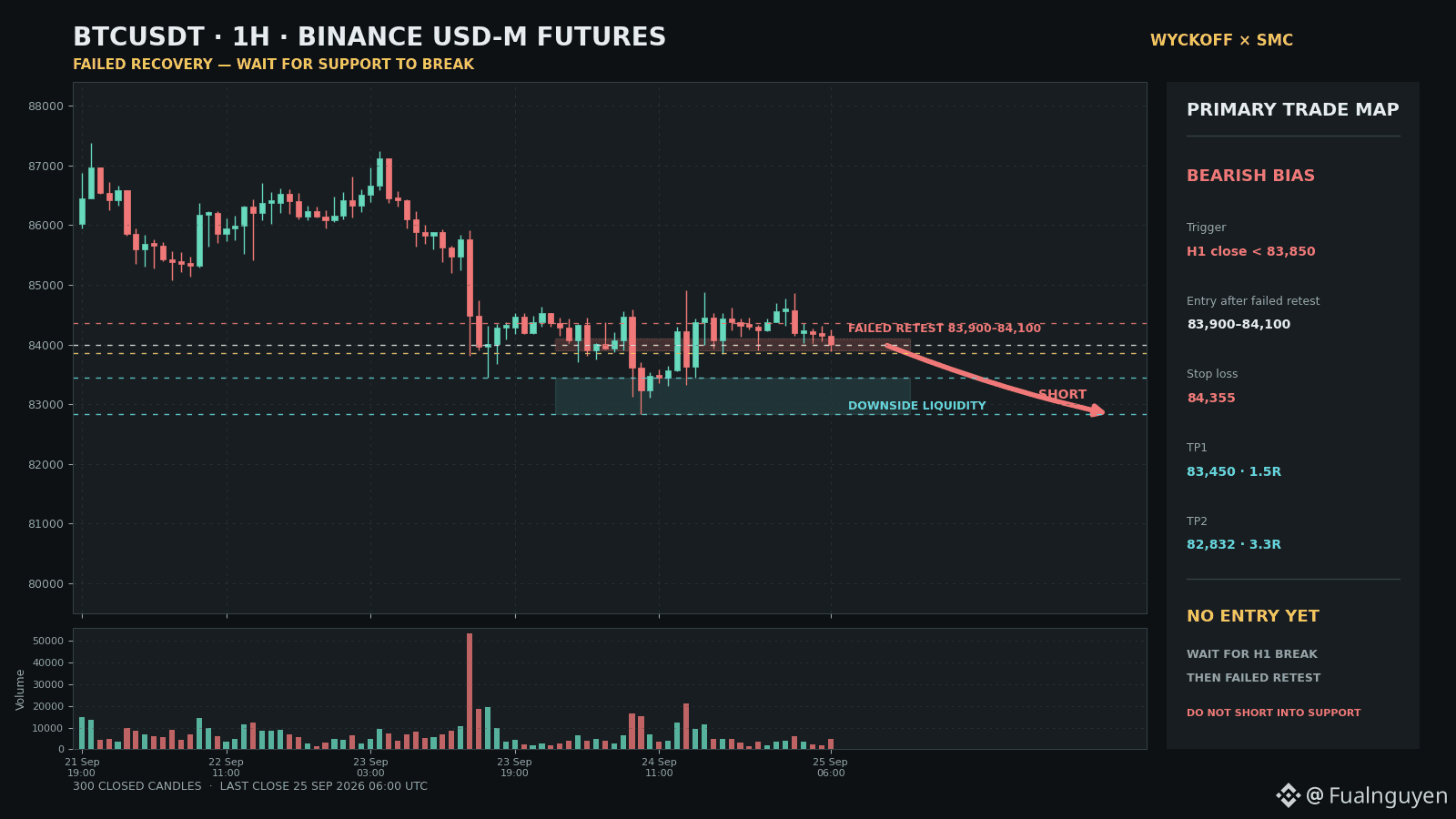Screen dimensions: 1456x819
Task: Click the tallest red volume bar
Action: 470,691
